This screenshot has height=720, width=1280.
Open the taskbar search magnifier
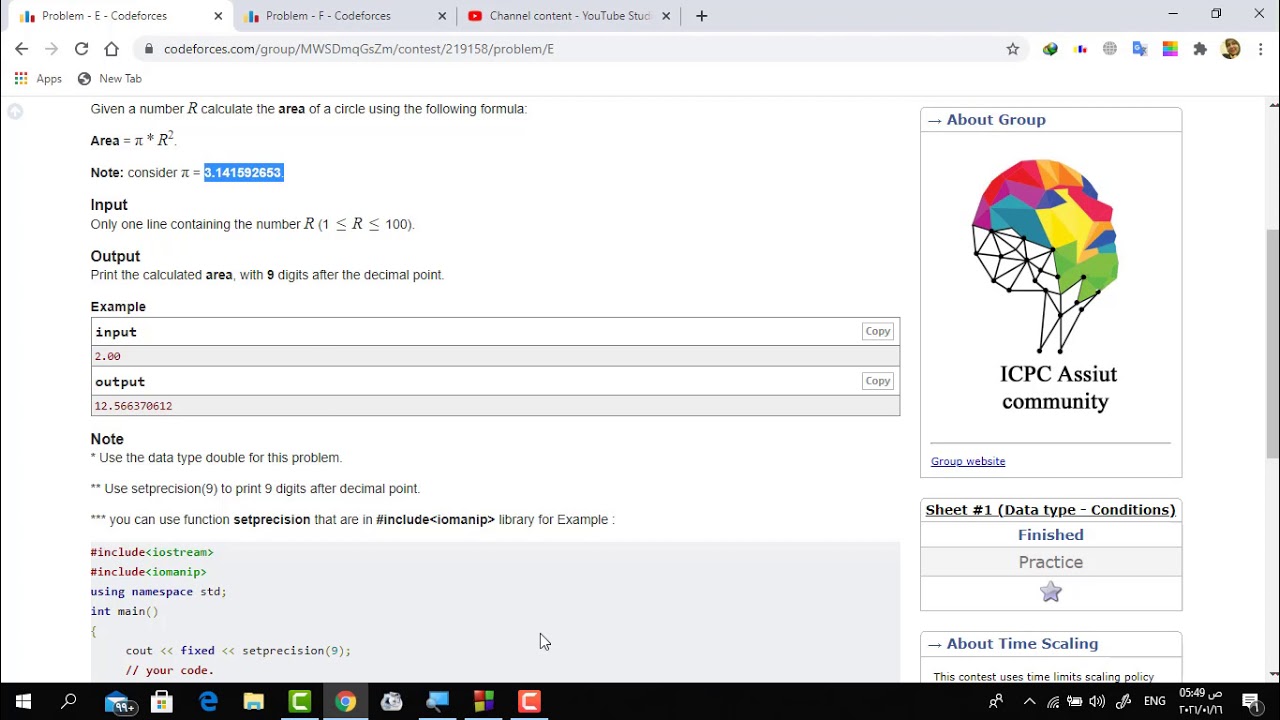click(69, 702)
